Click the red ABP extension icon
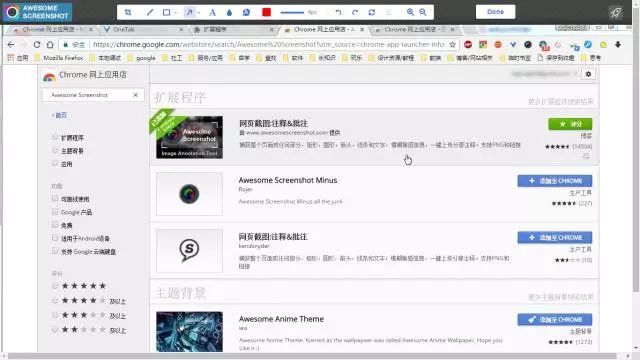Viewport: 640px width, 360px height. (x=468, y=44)
